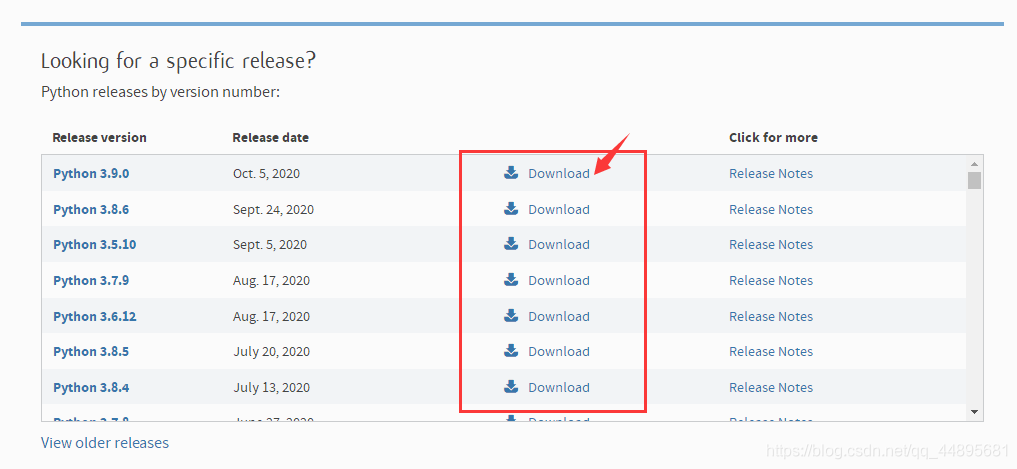This screenshot has width=1017, height=469.
Task: Download text link for Python 3.8.4
Action: (559, 387)
